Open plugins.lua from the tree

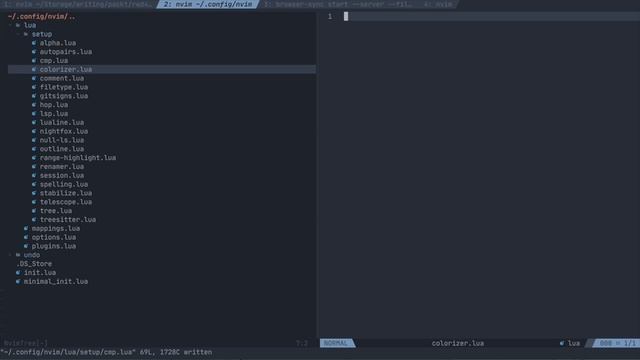(x=54, y=247)
